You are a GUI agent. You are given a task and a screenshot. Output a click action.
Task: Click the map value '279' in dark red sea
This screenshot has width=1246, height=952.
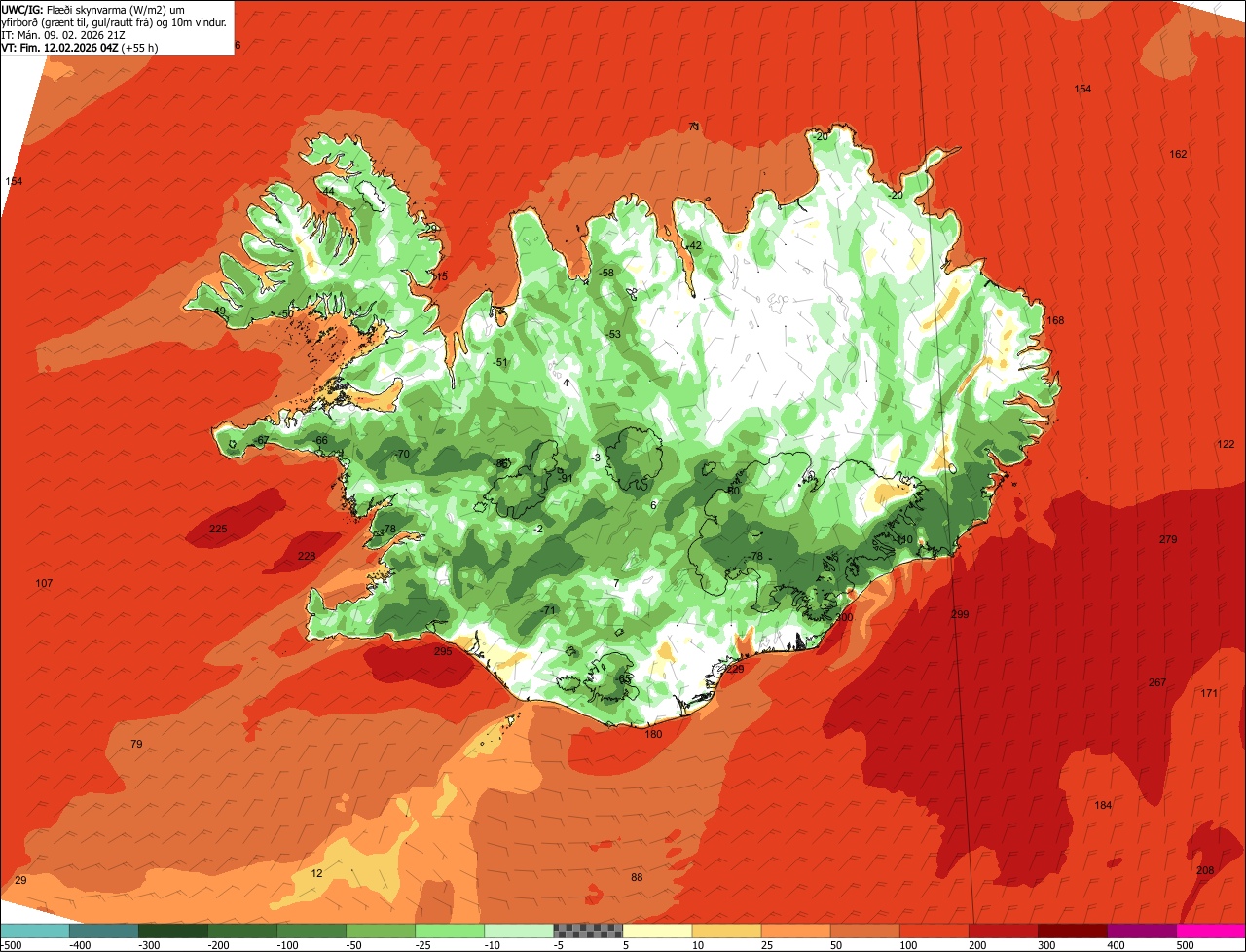(x=1168, y=539)
